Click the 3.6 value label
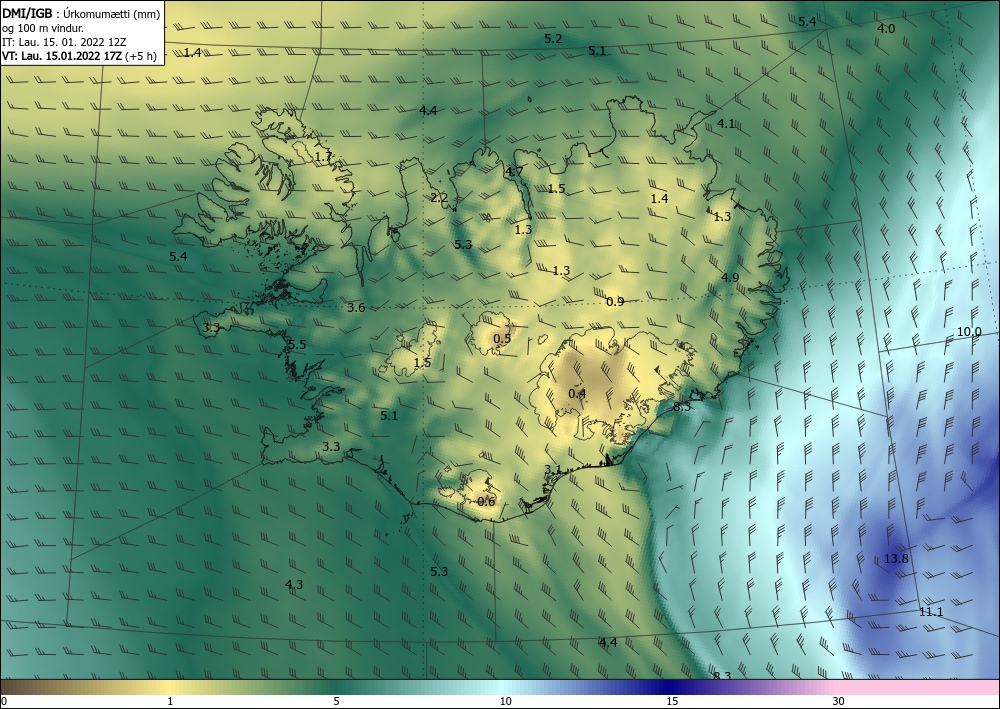The height and width of the screenshot is (709, 1000). pyautogui.click(x=356, y=308)
